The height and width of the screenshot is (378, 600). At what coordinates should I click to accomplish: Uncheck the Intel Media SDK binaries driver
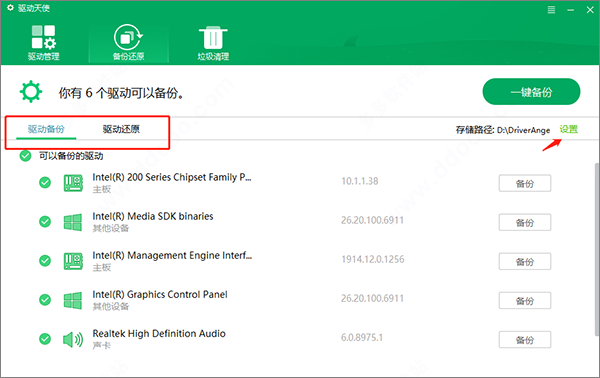point(45,222)
